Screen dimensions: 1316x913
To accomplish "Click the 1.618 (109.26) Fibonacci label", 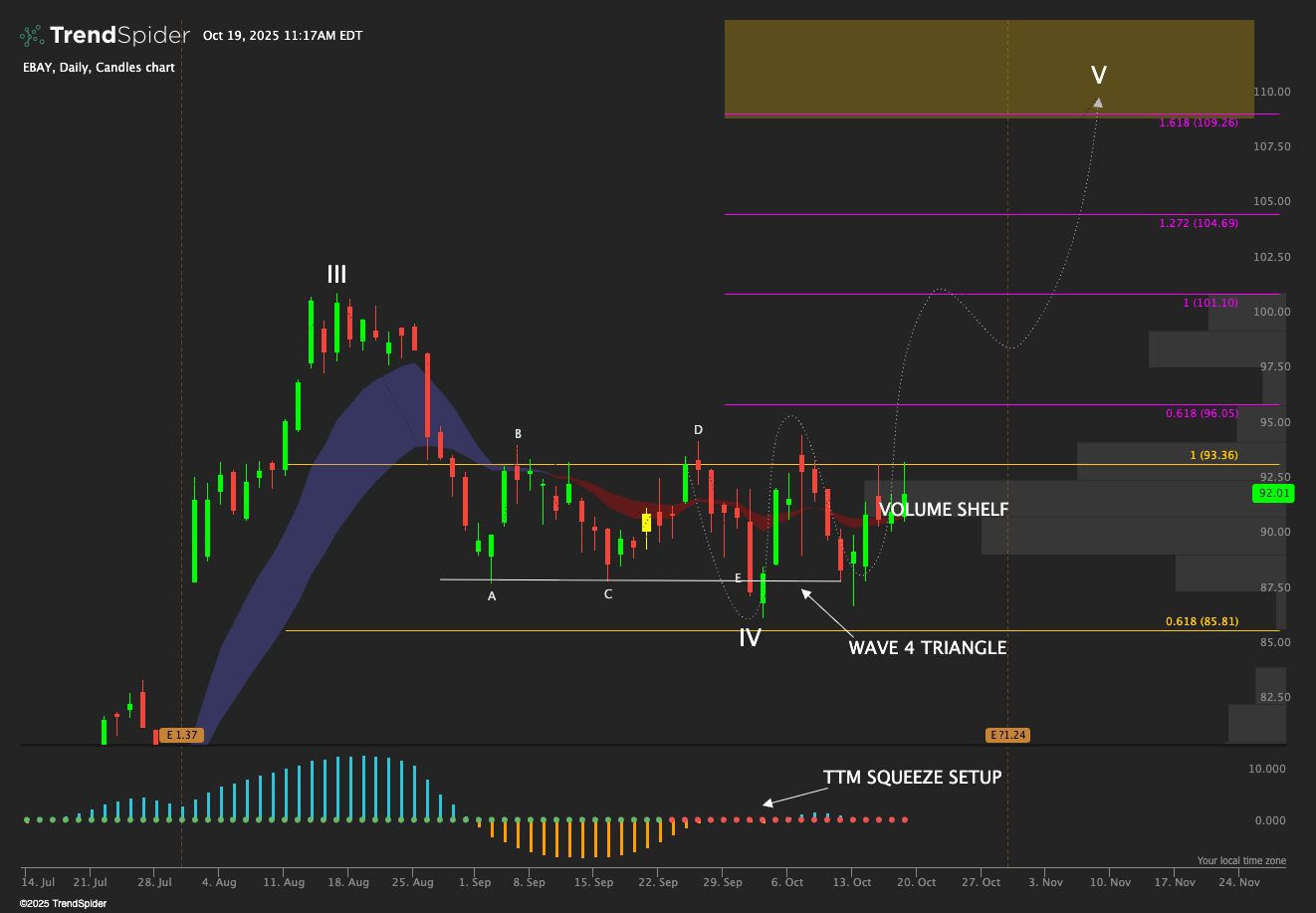I will pyautogui.click(x=1199, y=123).
